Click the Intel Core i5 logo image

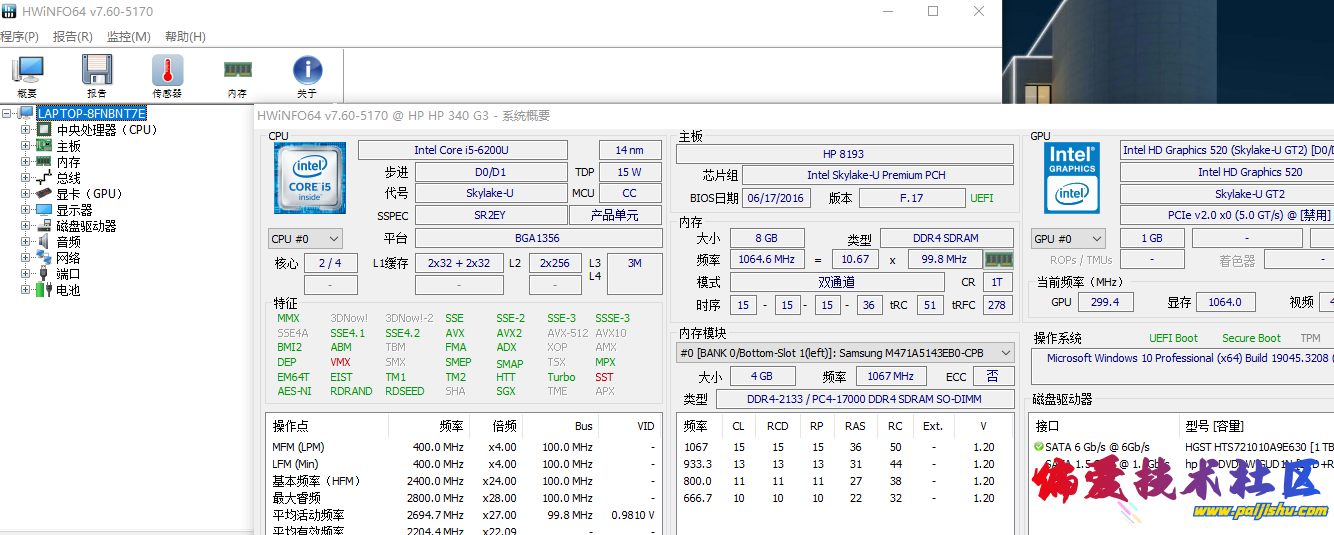310,178
